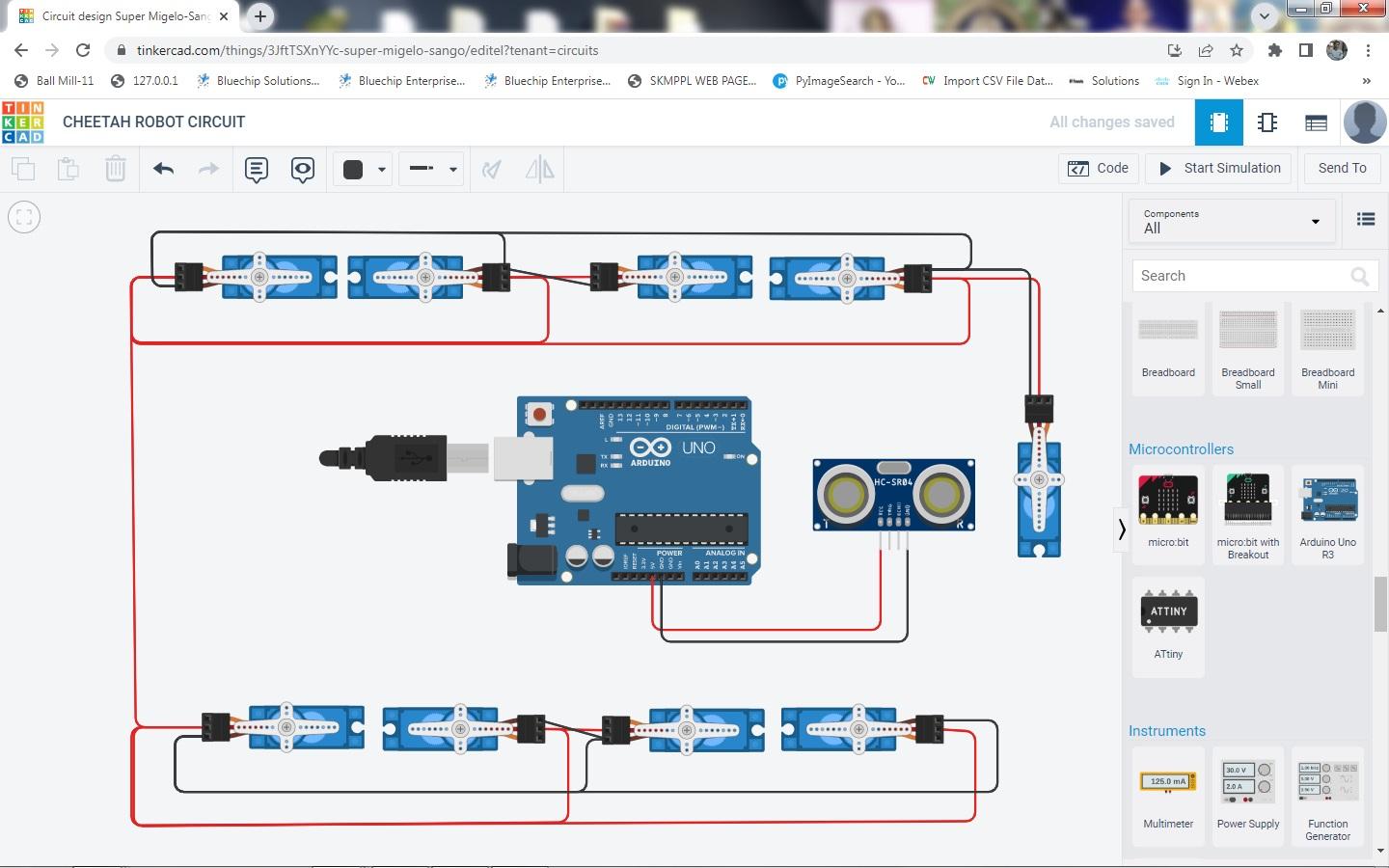
Task: Toggle notes visibility icon
Action: pos(303,170)
